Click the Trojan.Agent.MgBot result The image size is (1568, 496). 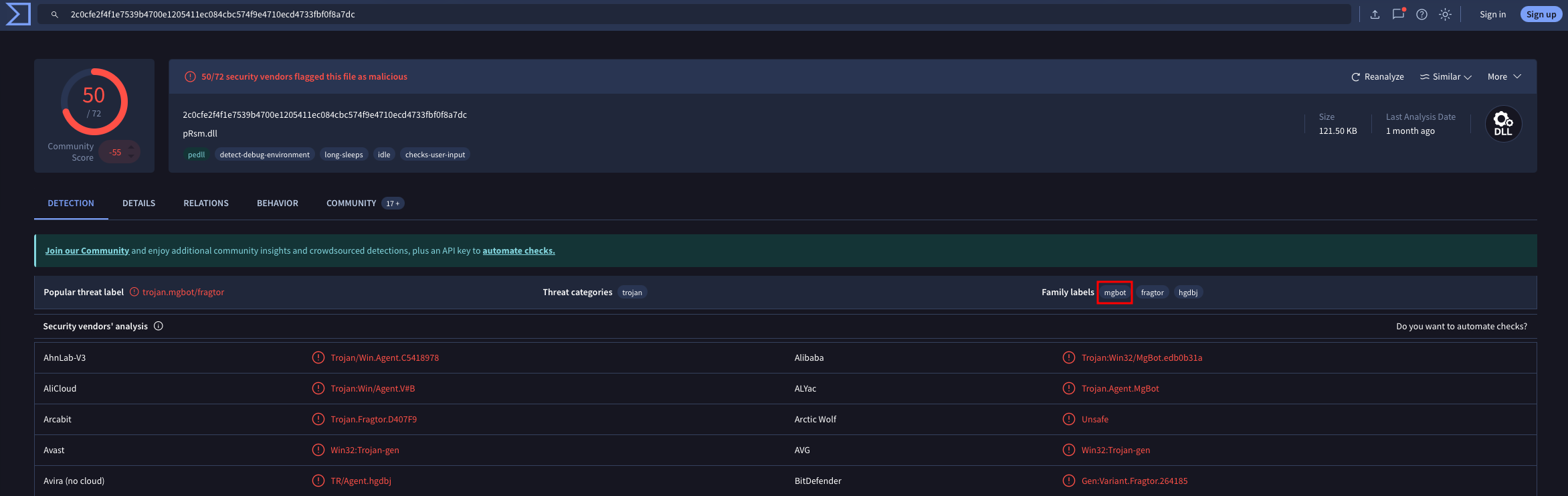point(1120,388)
